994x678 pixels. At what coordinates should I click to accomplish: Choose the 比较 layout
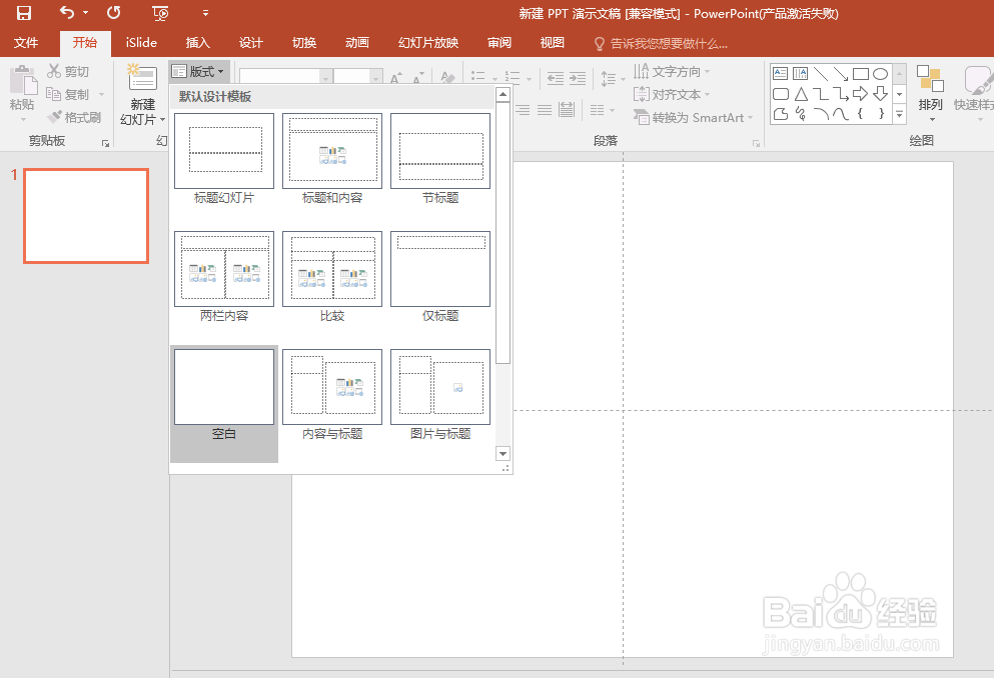click(332, 269)
